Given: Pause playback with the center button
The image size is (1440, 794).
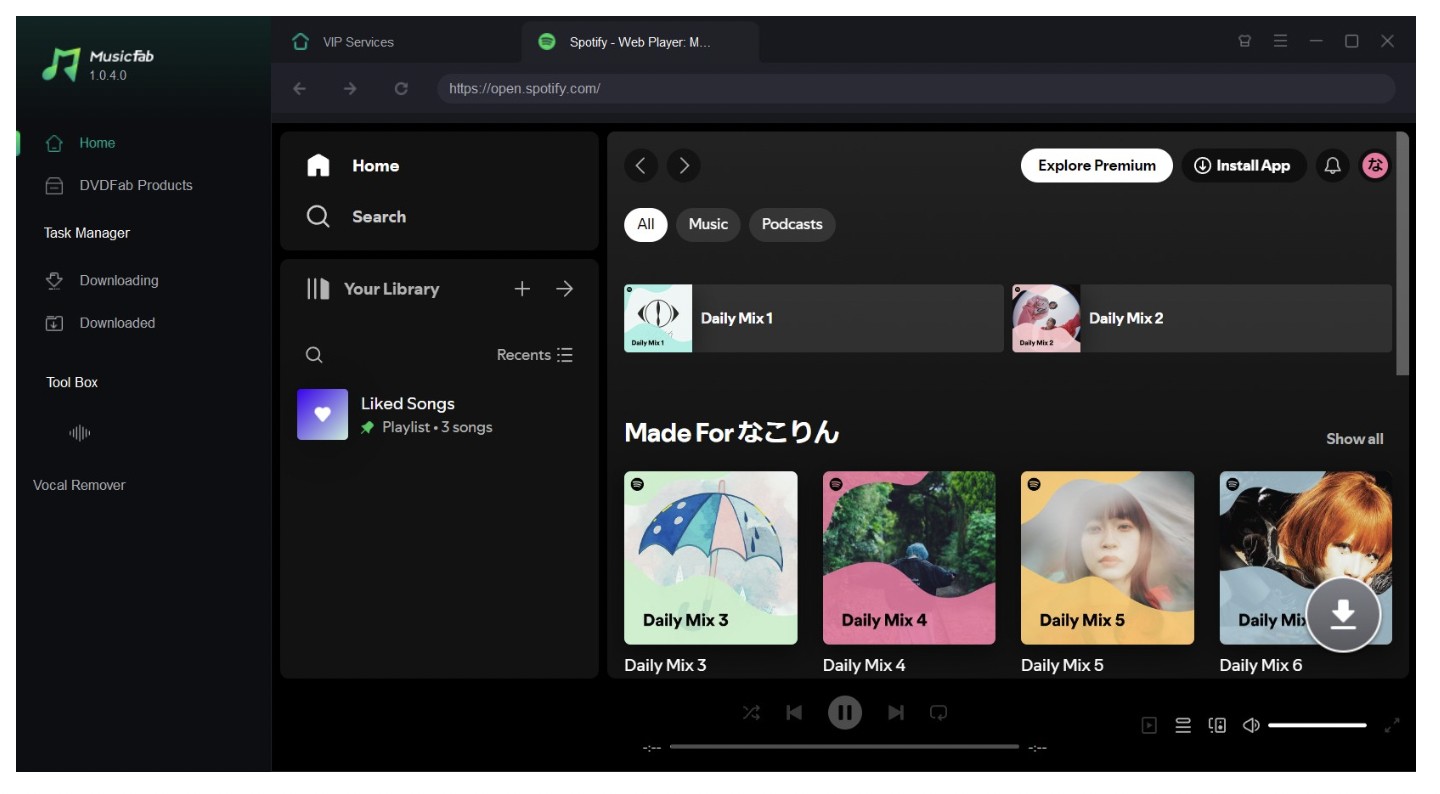Looking at the screenshot, I should coord(845,713).
